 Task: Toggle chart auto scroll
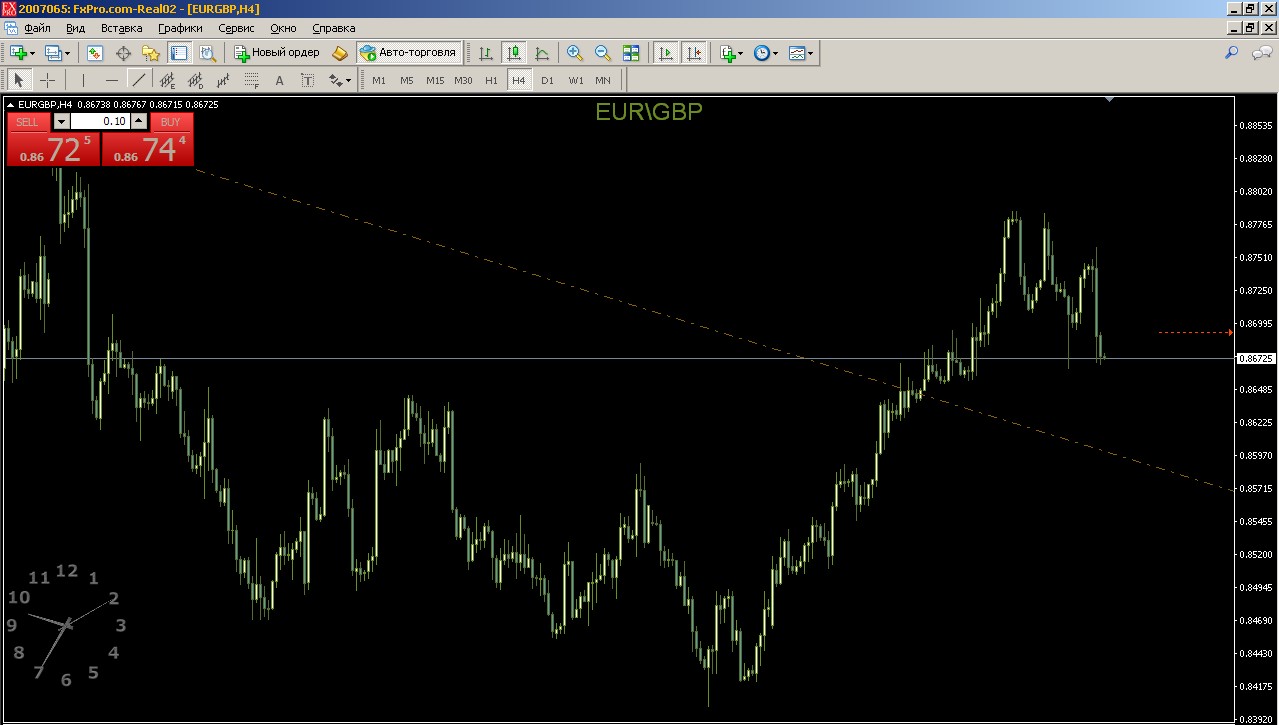pyautogui.click(x=665, y=53)
